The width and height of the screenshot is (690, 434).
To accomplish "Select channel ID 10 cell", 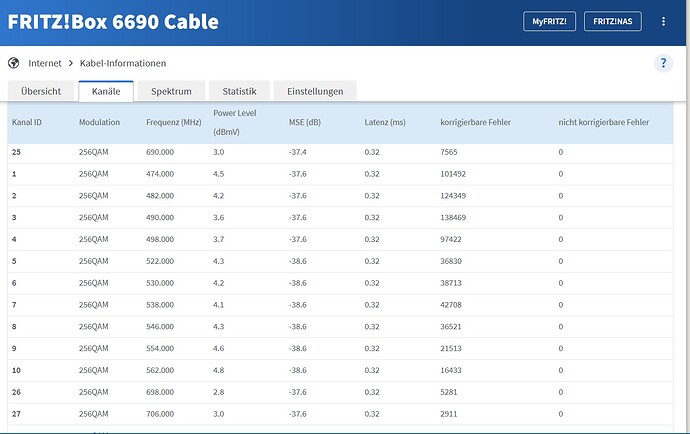I will click(x=16, y=371).
